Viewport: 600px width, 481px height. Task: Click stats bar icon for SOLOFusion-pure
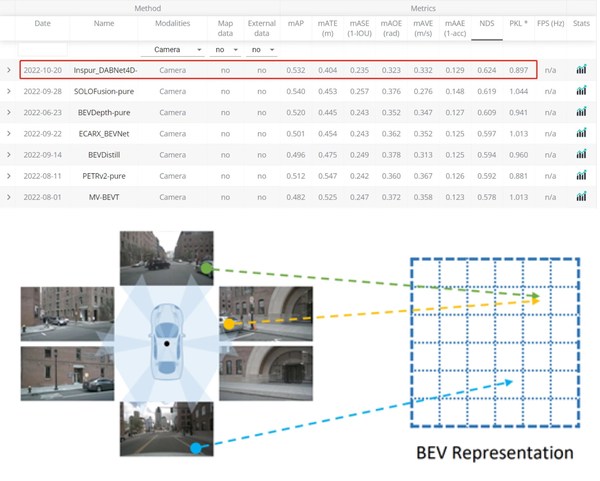581,91
